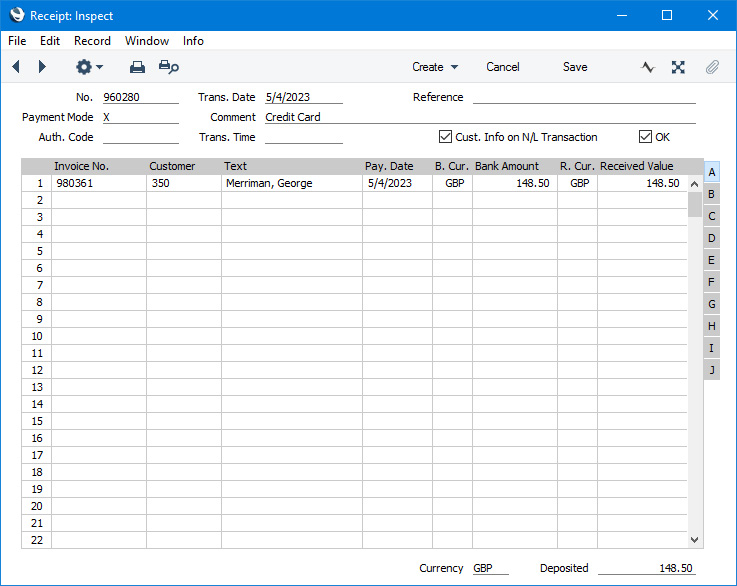Image resolution: width=737 pixels, height=586 pixels.
Task: Switch to flip A tab
Action: tap(712, 172)
